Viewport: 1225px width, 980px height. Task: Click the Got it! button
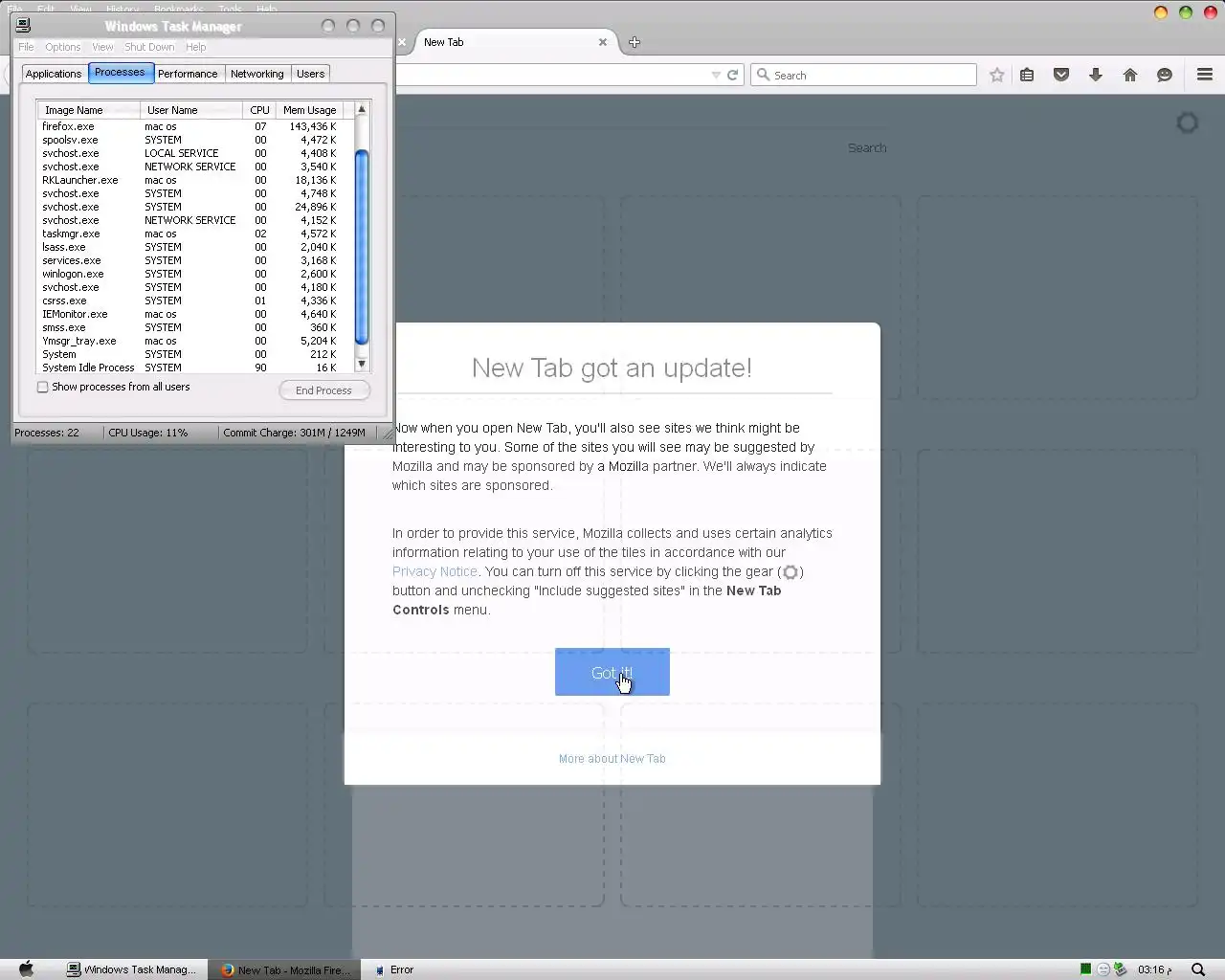[x=612, y=672]
